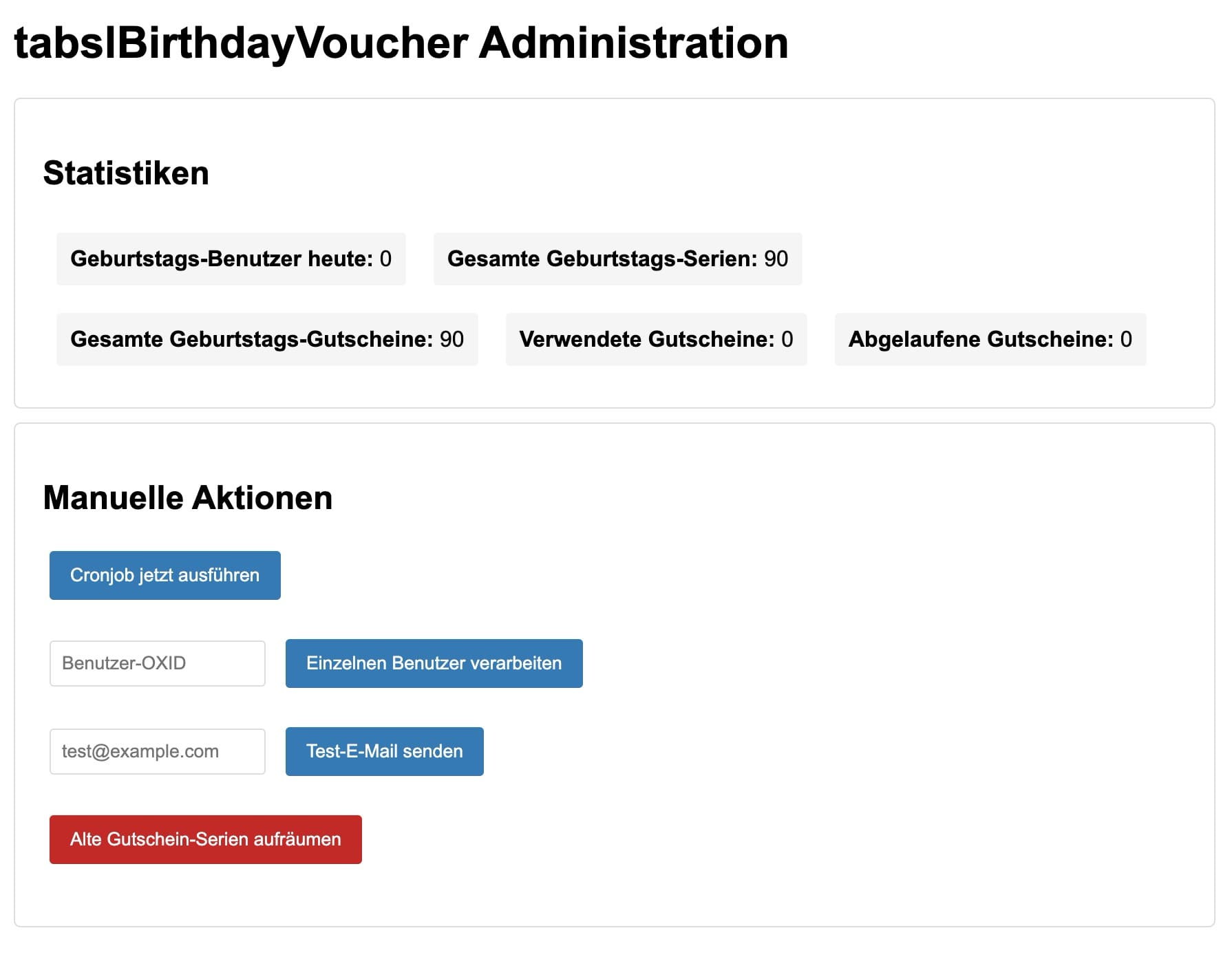Image resolution: width=1232 pixels, height=959 pixels.
Task: Click the Manuelle Aktionen section heading
Action: pos(187,497)
